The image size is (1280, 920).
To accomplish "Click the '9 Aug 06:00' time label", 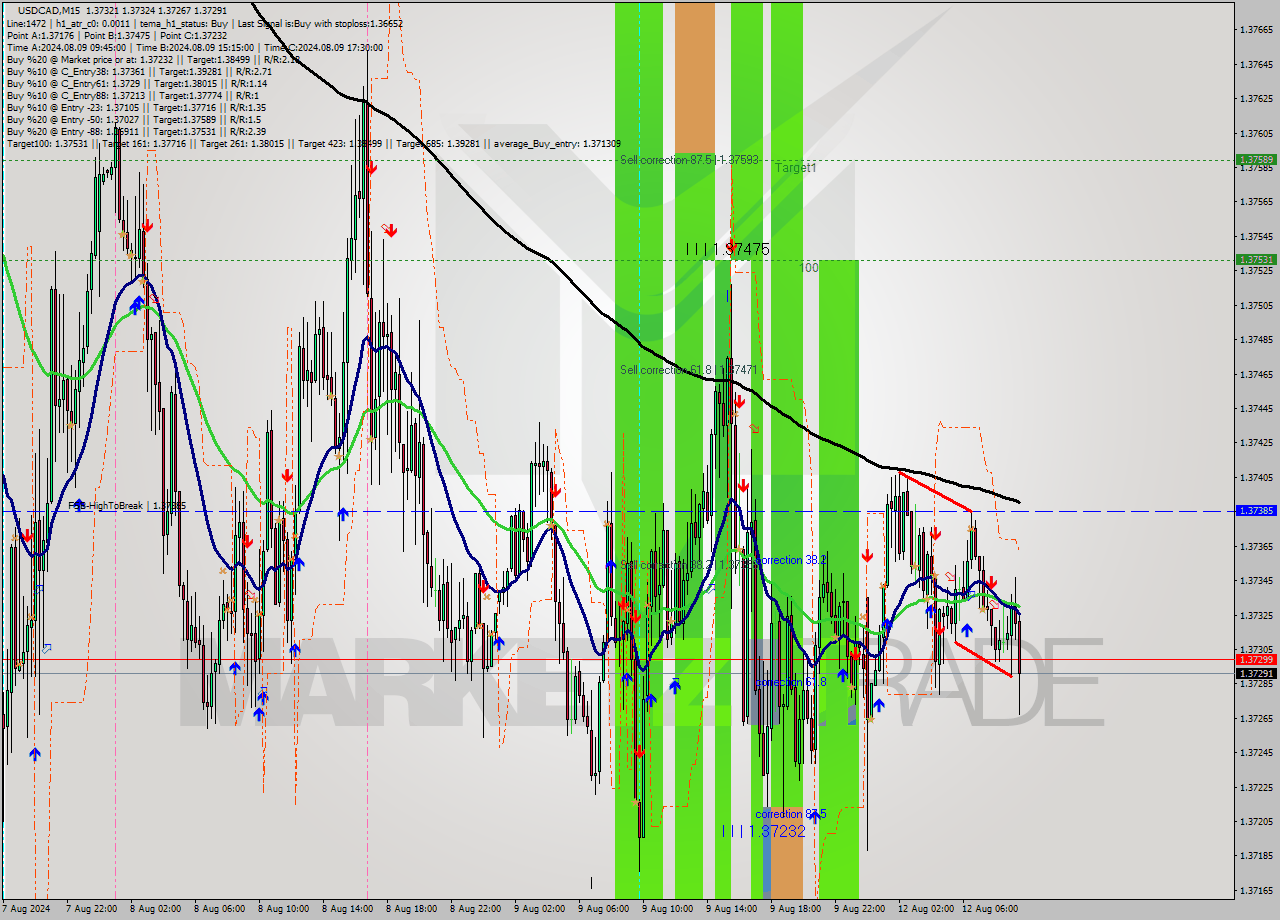I will click(x=605, y=908).
